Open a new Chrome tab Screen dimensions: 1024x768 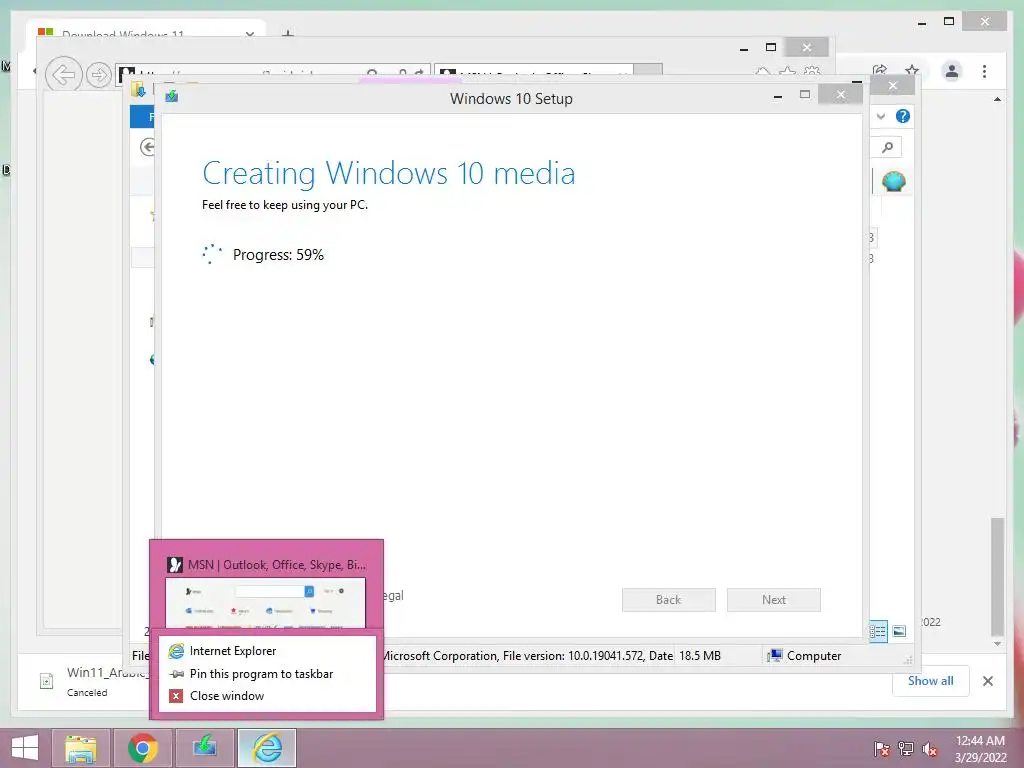click(288, 33)
